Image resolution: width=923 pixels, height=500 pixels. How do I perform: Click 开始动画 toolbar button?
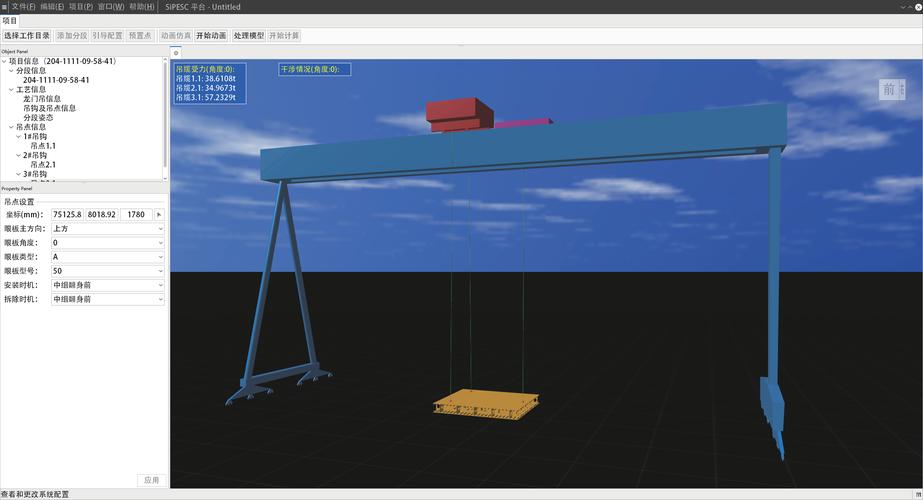211,35
